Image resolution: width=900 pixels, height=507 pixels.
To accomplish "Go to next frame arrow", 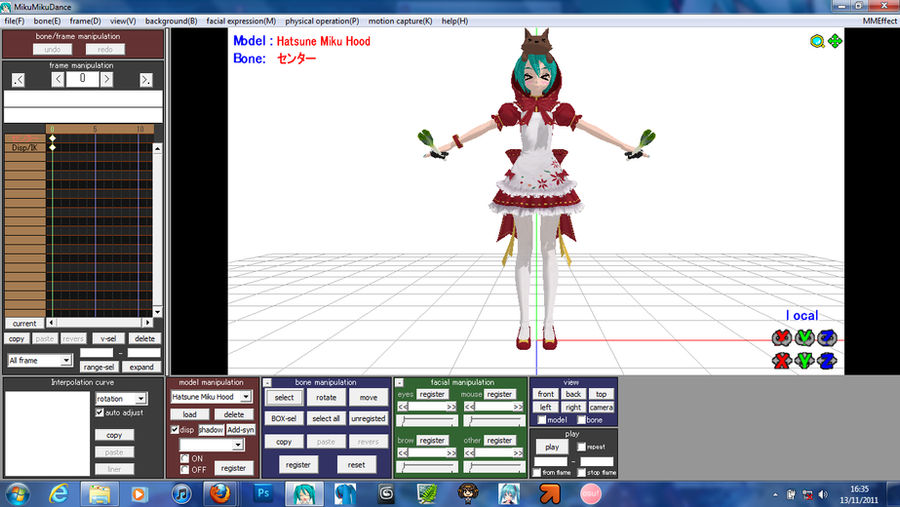I will pyautogui.click(x=107, y=79).
